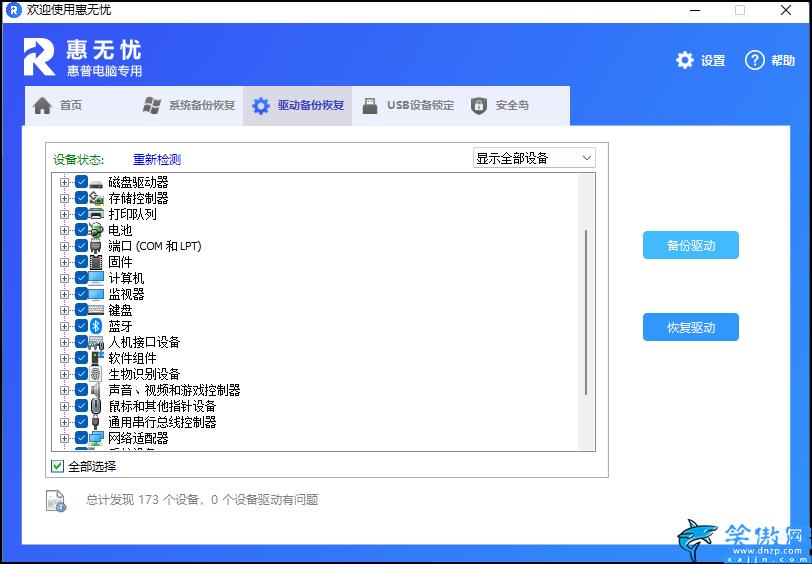This screenshot has height=564, width=812.
Task: Uncheck the 生物识别设备 checkbox
Action: pos(81,374)
